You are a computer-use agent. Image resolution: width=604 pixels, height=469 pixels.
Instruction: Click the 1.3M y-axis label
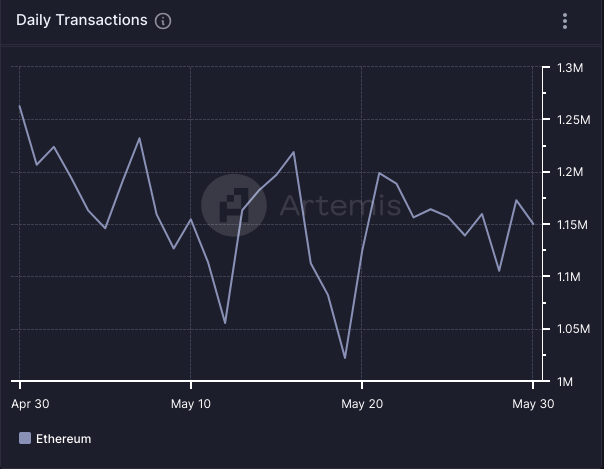(569, 68)
